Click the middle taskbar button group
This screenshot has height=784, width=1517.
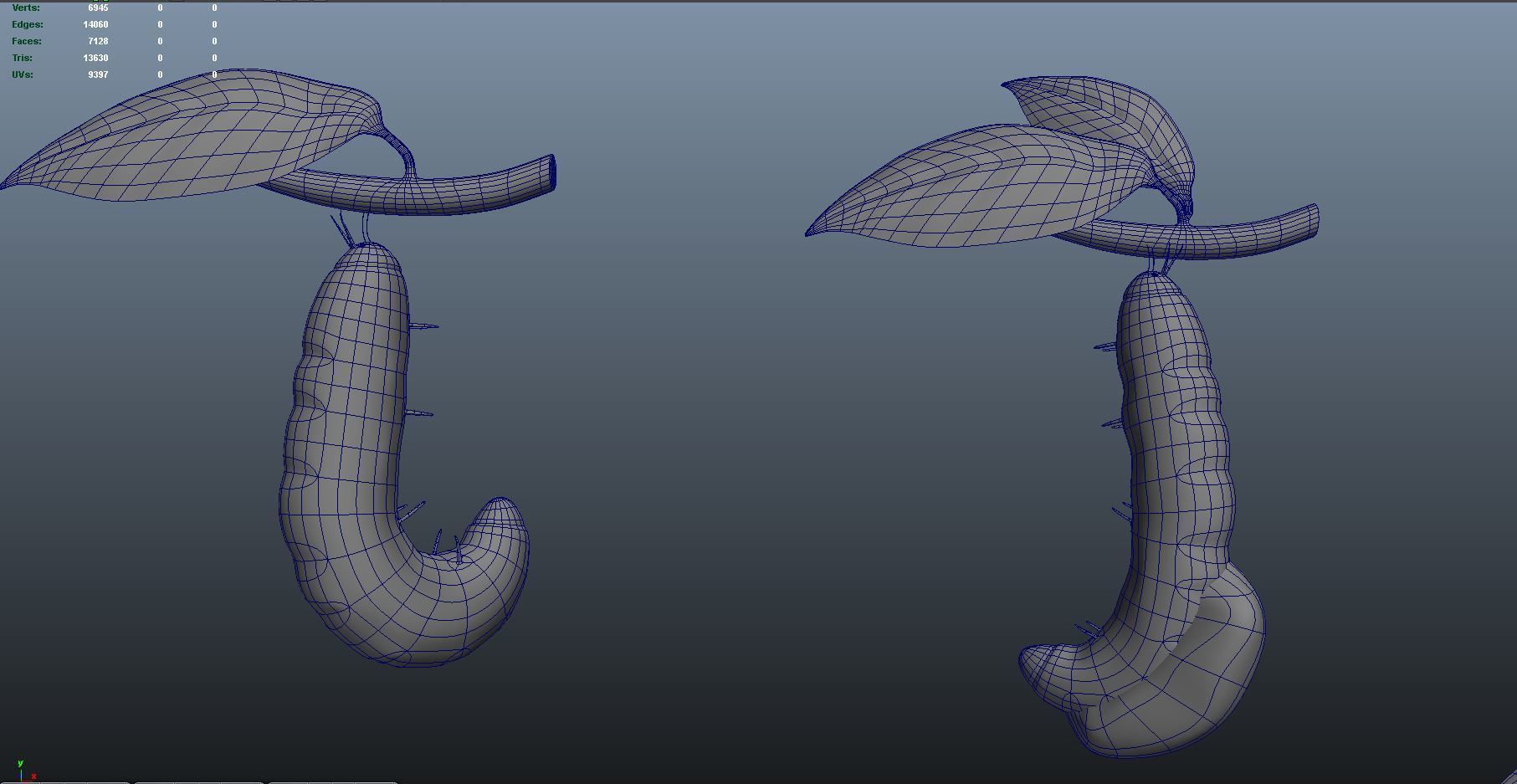(201, 781)
